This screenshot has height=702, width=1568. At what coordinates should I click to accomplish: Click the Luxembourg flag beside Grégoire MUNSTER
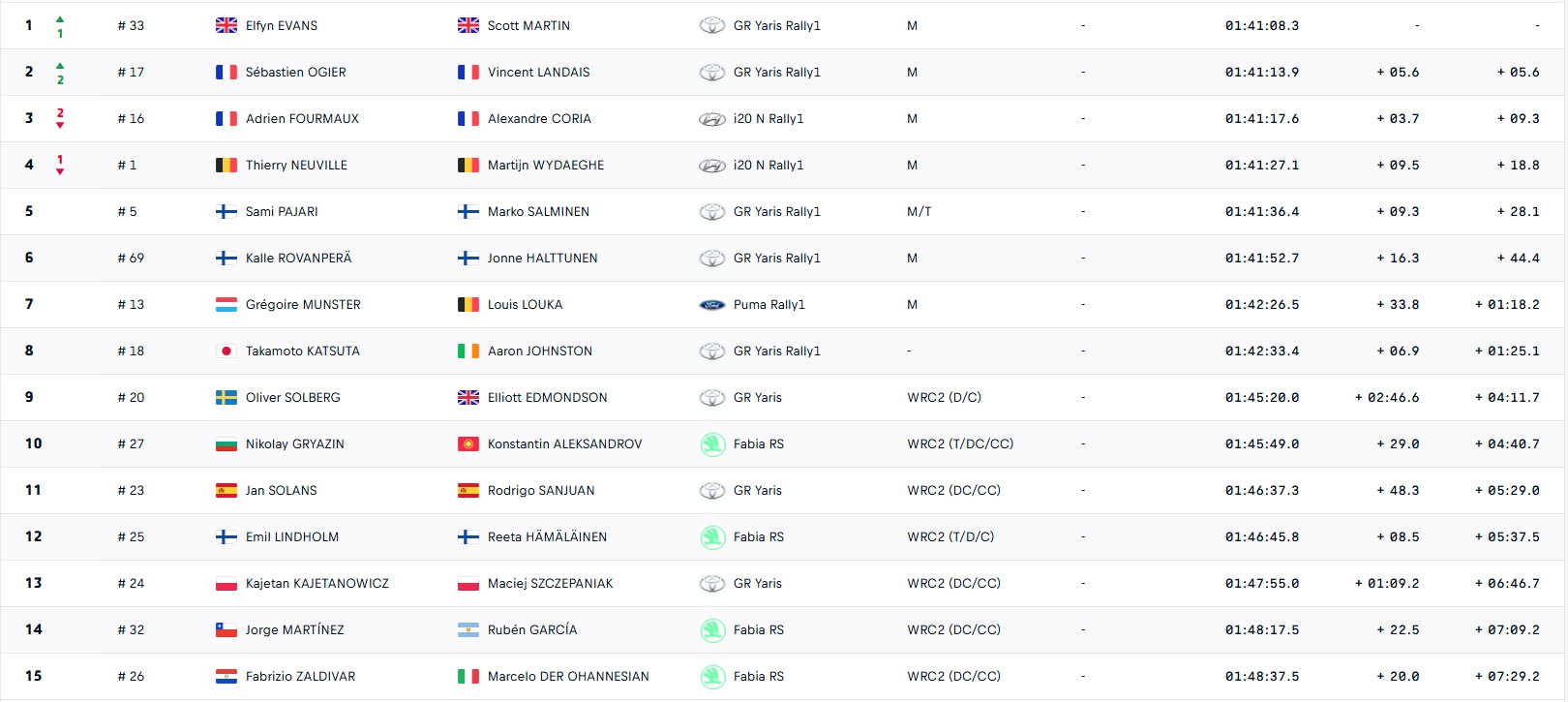(x=226, y=305)
